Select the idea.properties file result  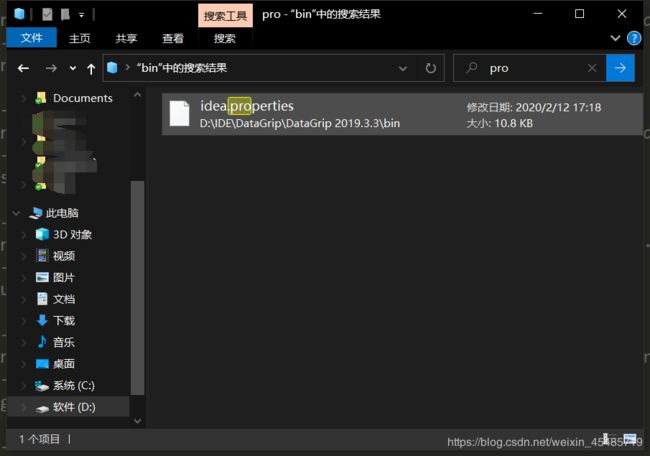402,114
